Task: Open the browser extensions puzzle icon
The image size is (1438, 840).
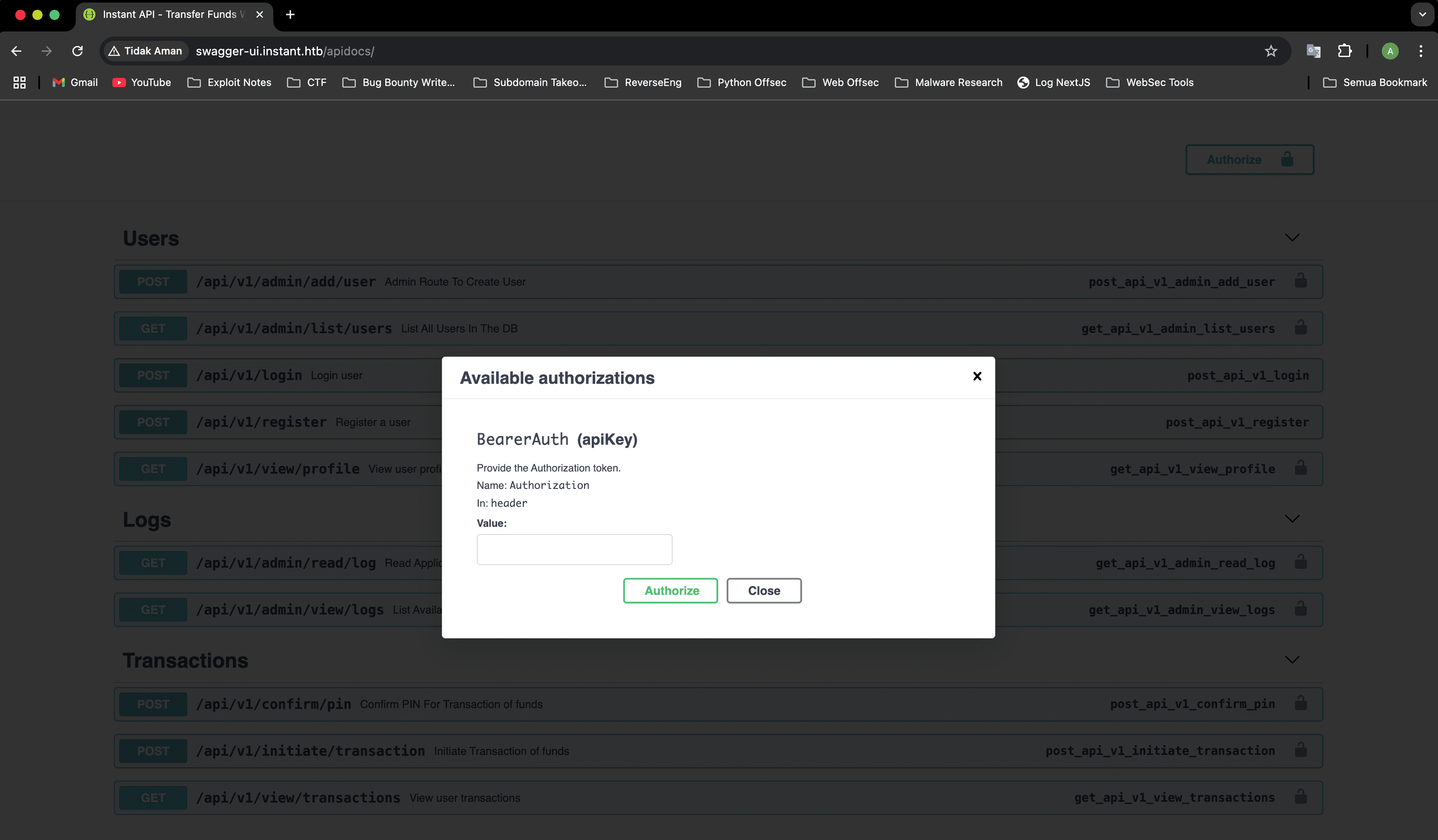Action: (x=1344, y=51)
